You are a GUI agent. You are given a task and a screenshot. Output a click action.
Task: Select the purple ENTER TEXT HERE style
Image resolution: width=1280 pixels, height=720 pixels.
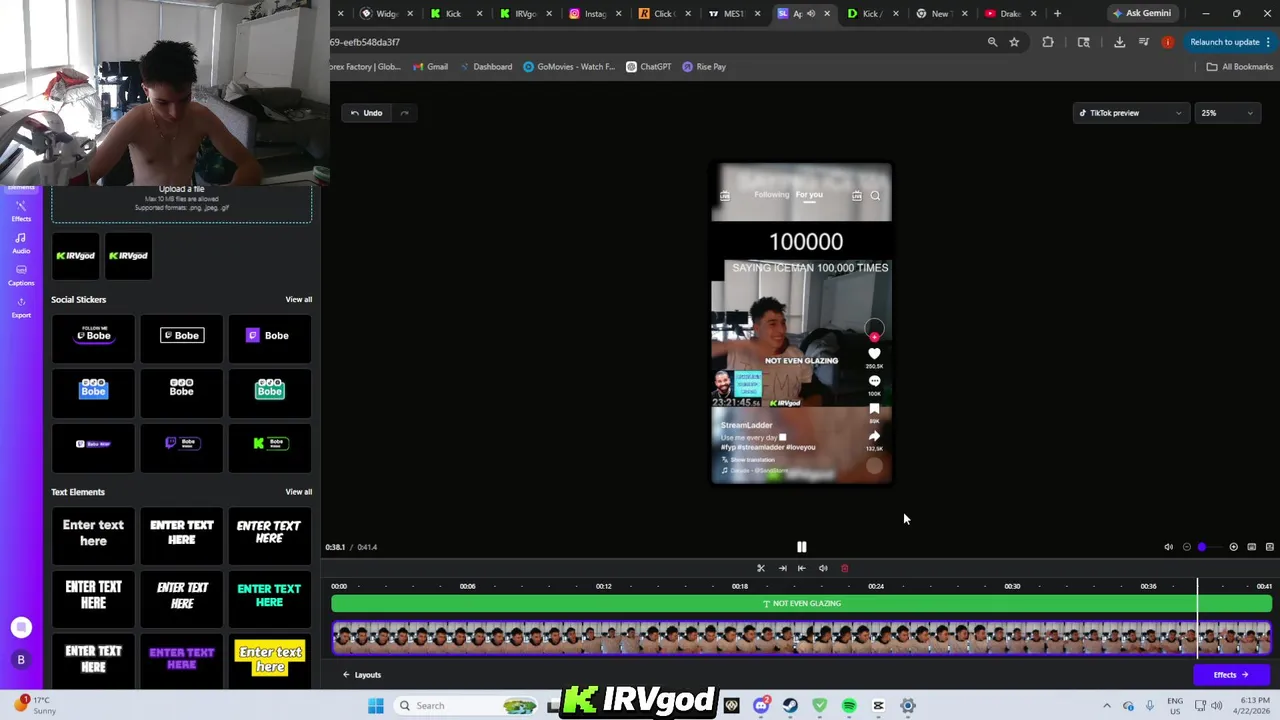(181, 659)
